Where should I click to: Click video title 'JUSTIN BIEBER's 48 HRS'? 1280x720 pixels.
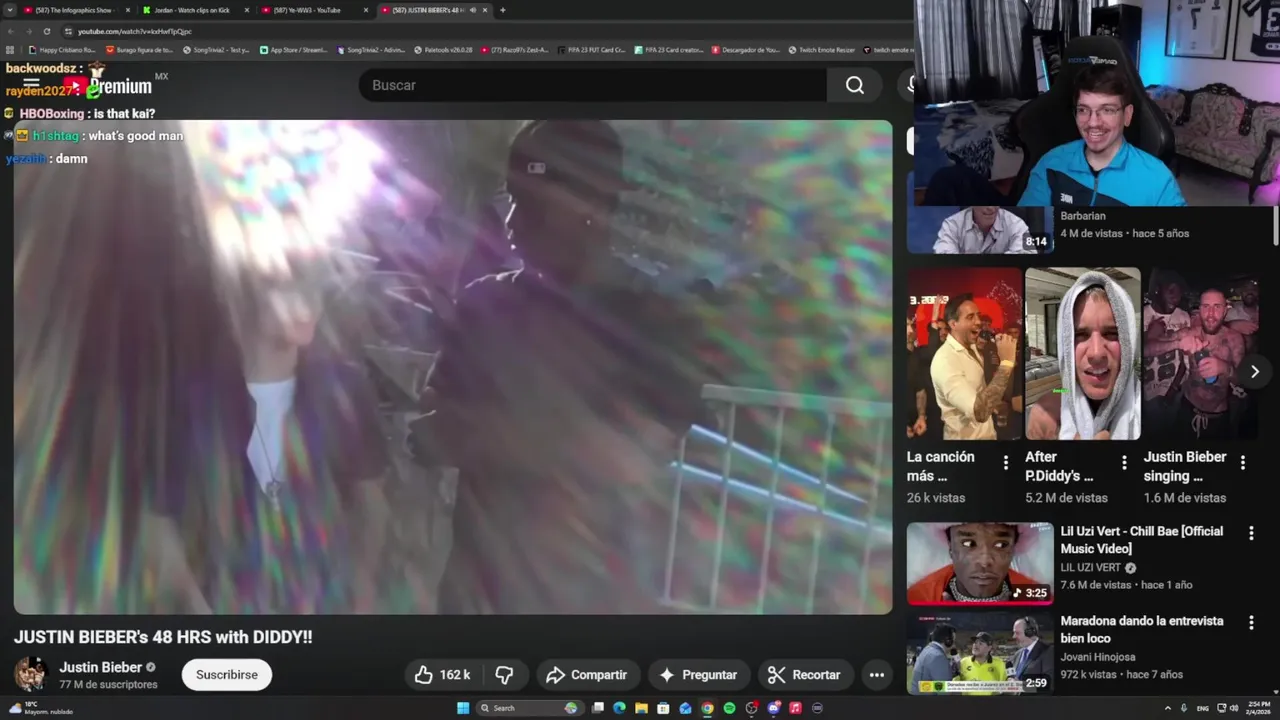163,637
